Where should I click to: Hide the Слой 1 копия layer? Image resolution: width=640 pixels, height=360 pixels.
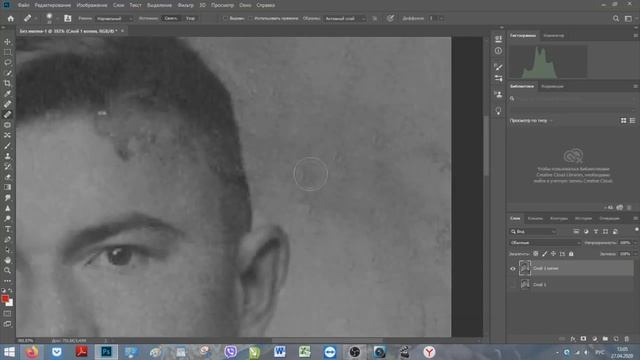coord(513,269)
